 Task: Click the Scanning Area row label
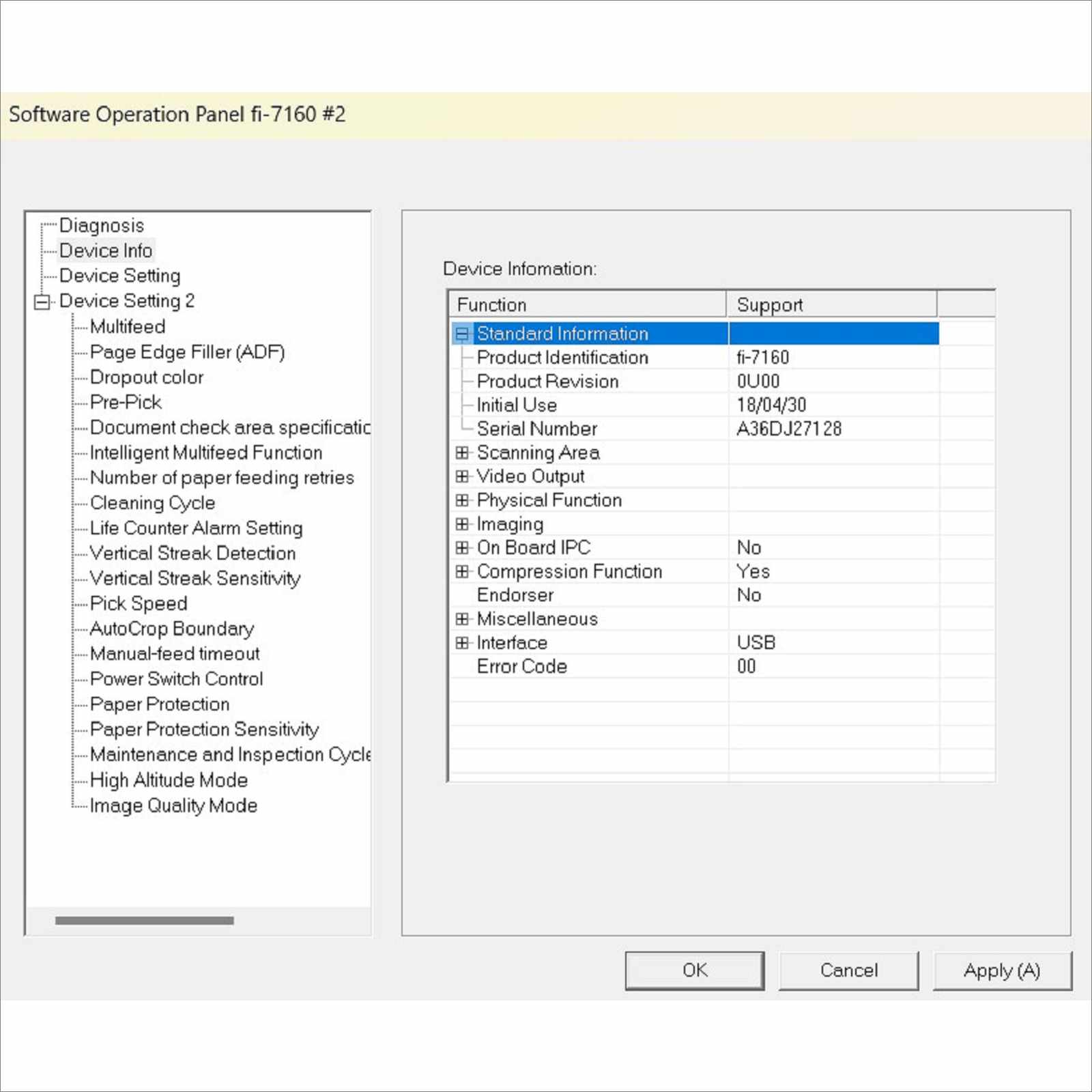pos(538,452)
